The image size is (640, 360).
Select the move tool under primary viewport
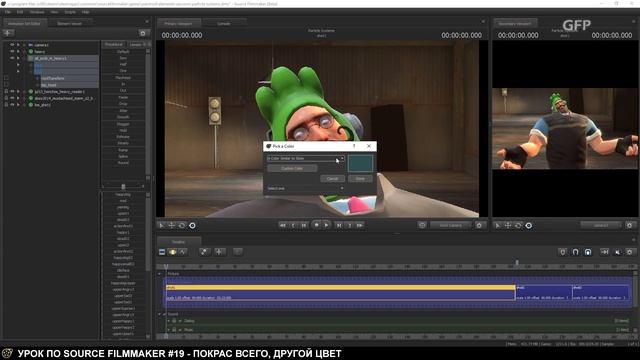pos(172,225)
